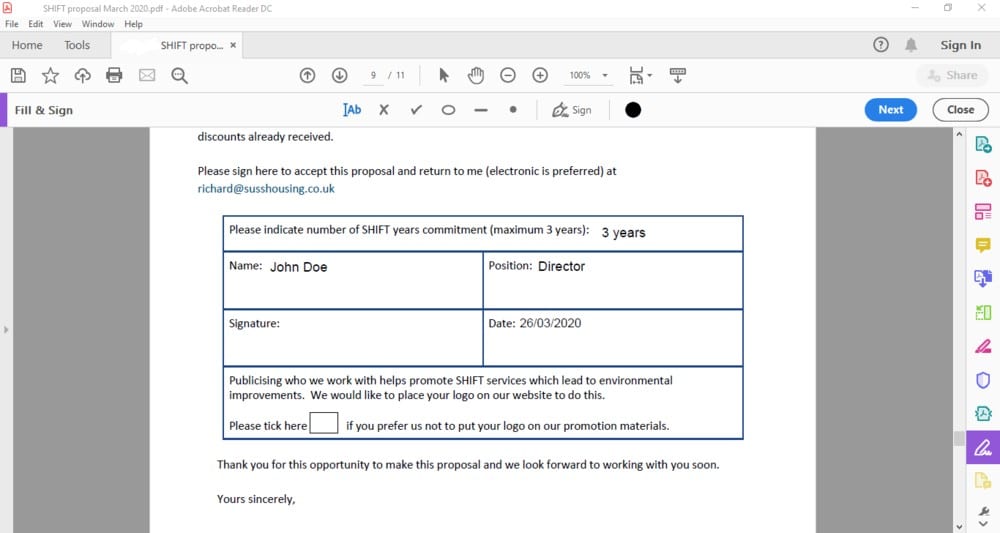Viewport: 1000px width, 533px height.
Task: Click the zoom in plus icon
Action: point(540,75)
